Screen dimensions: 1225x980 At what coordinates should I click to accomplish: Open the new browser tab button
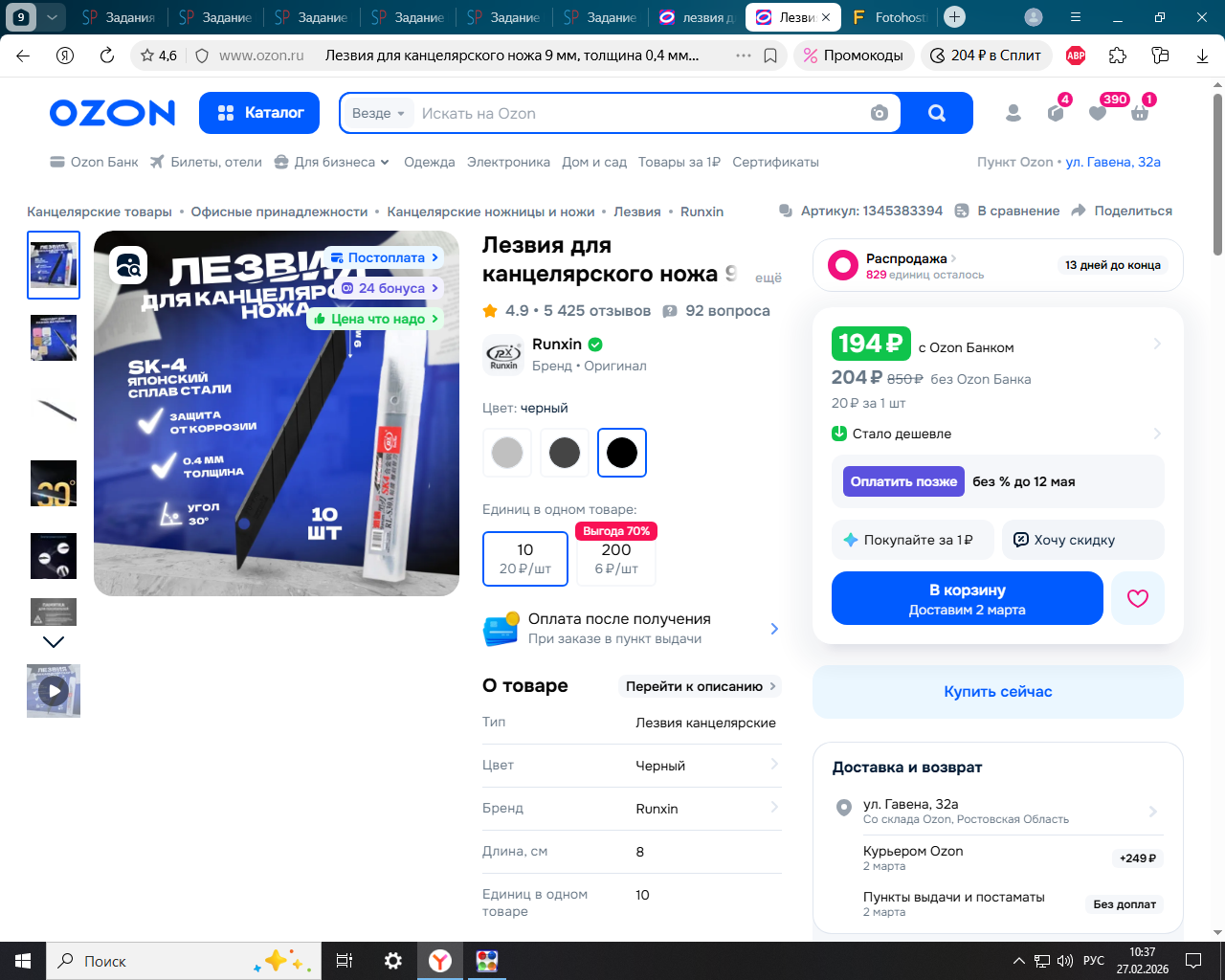click(954, 17)
